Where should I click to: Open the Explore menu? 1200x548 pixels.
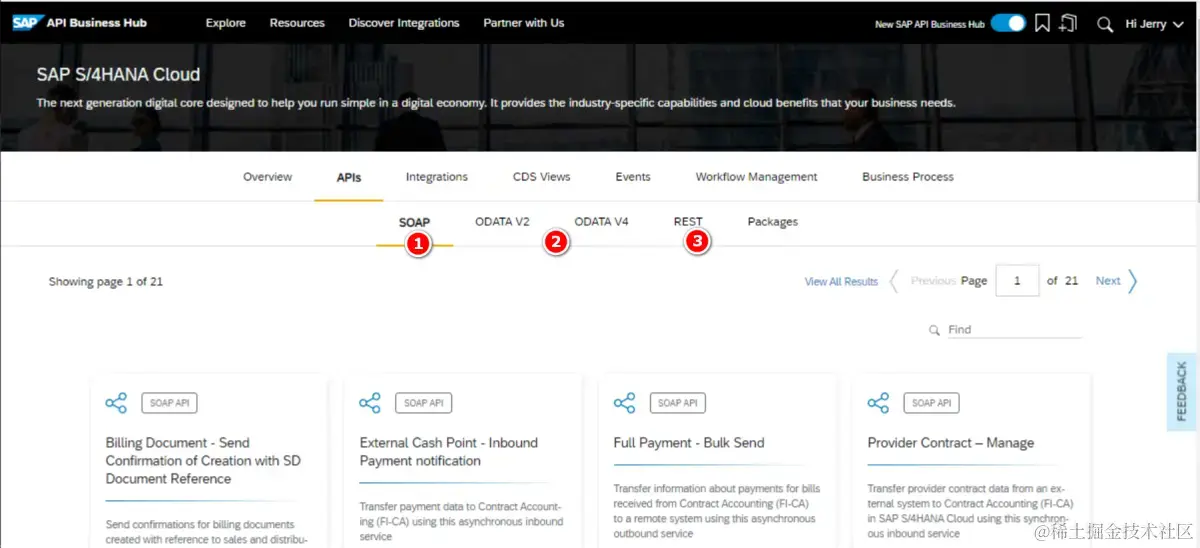pos(226,23)
